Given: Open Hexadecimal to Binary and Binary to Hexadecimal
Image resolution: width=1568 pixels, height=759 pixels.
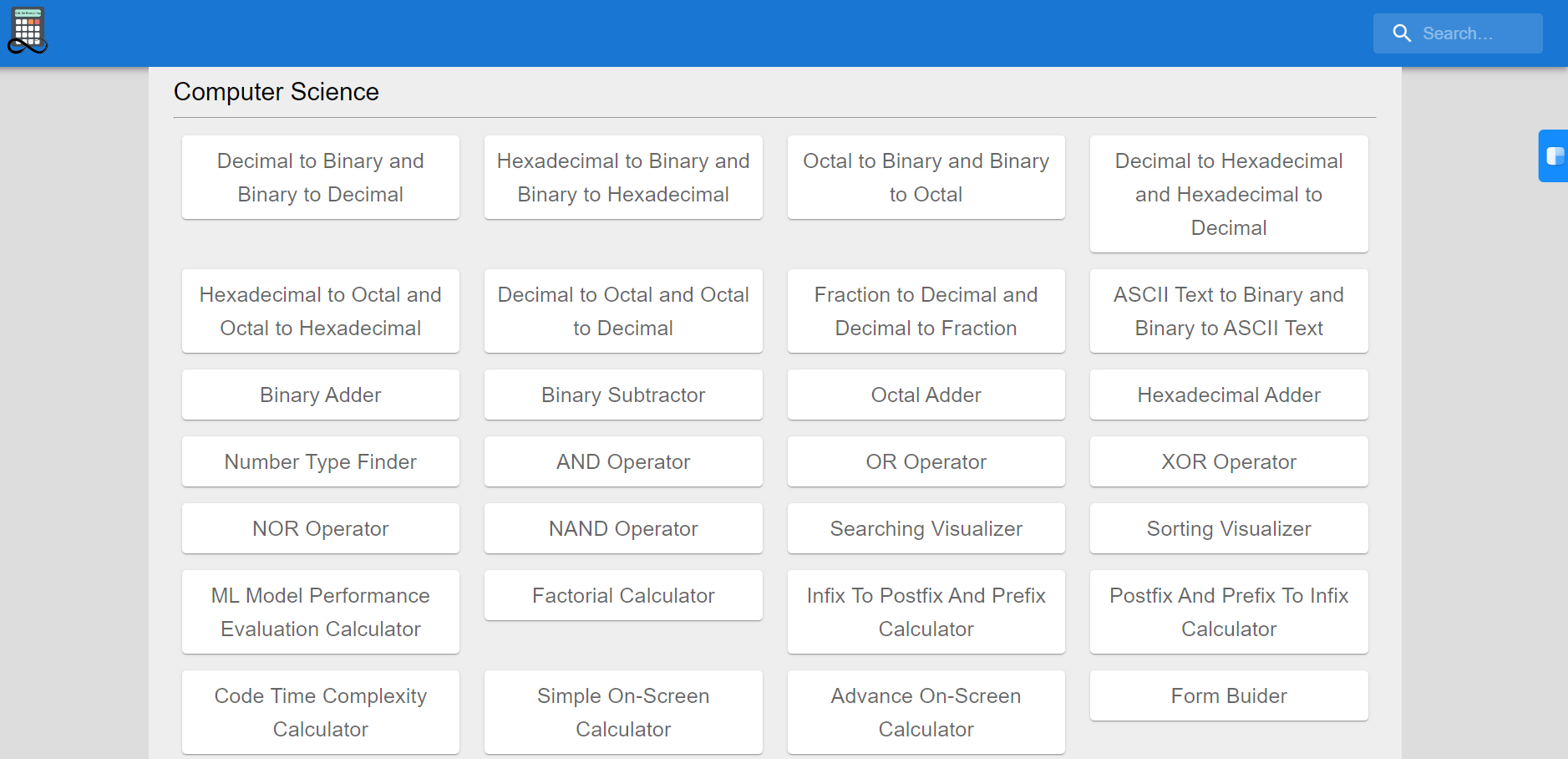Looking at the screenshot, I should coord(623,177).
